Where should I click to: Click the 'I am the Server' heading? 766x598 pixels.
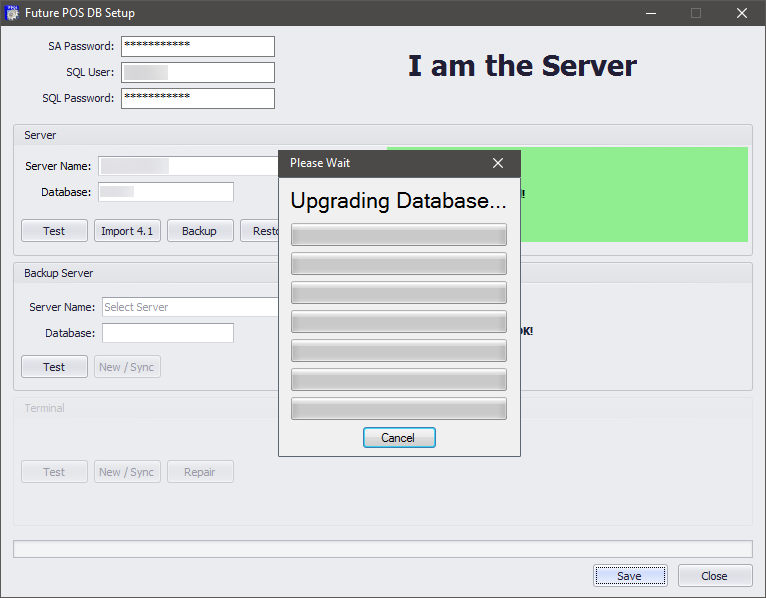[522, 65]
